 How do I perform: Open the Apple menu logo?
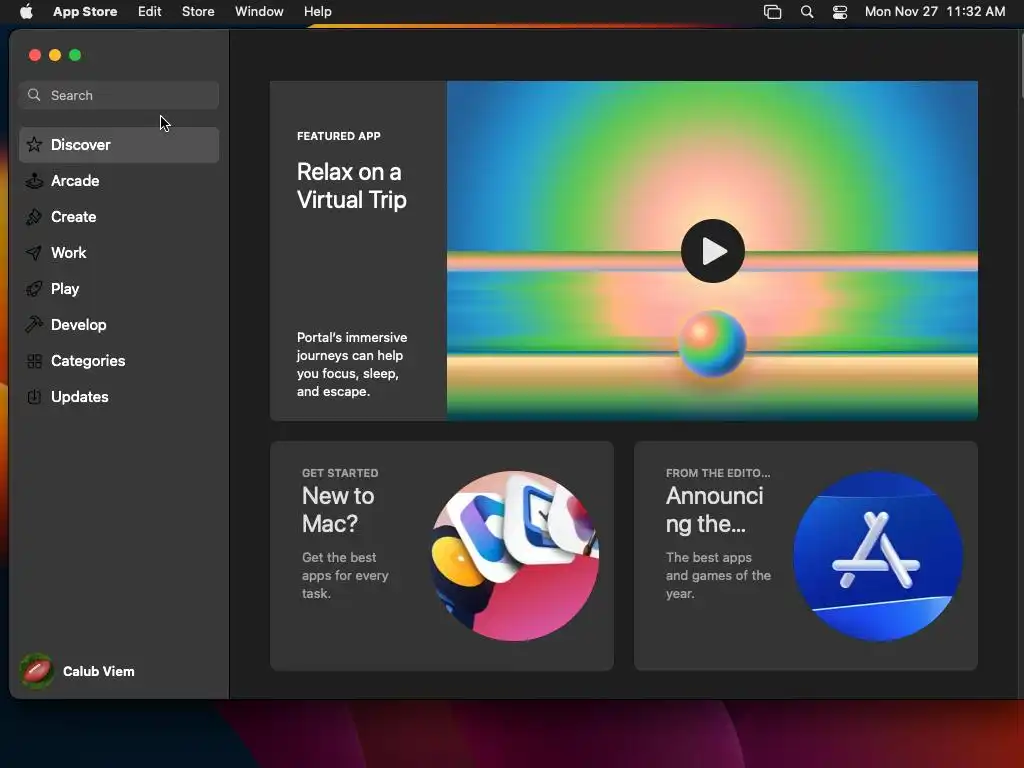click(x=26, y=12)
